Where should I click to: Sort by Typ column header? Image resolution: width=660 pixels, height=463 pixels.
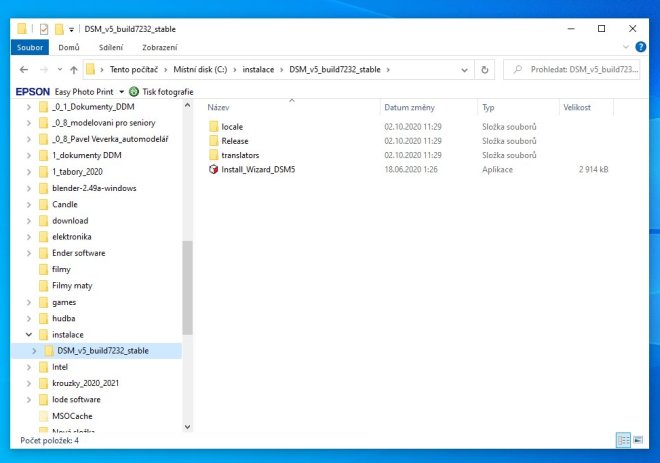click(x=488, y=108)
